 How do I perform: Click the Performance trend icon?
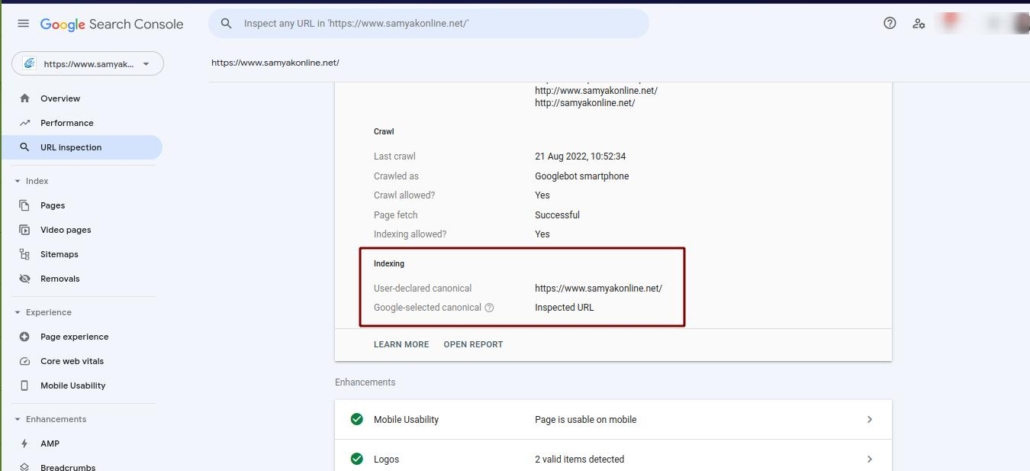pyautogui.click(x=25, y=123)
